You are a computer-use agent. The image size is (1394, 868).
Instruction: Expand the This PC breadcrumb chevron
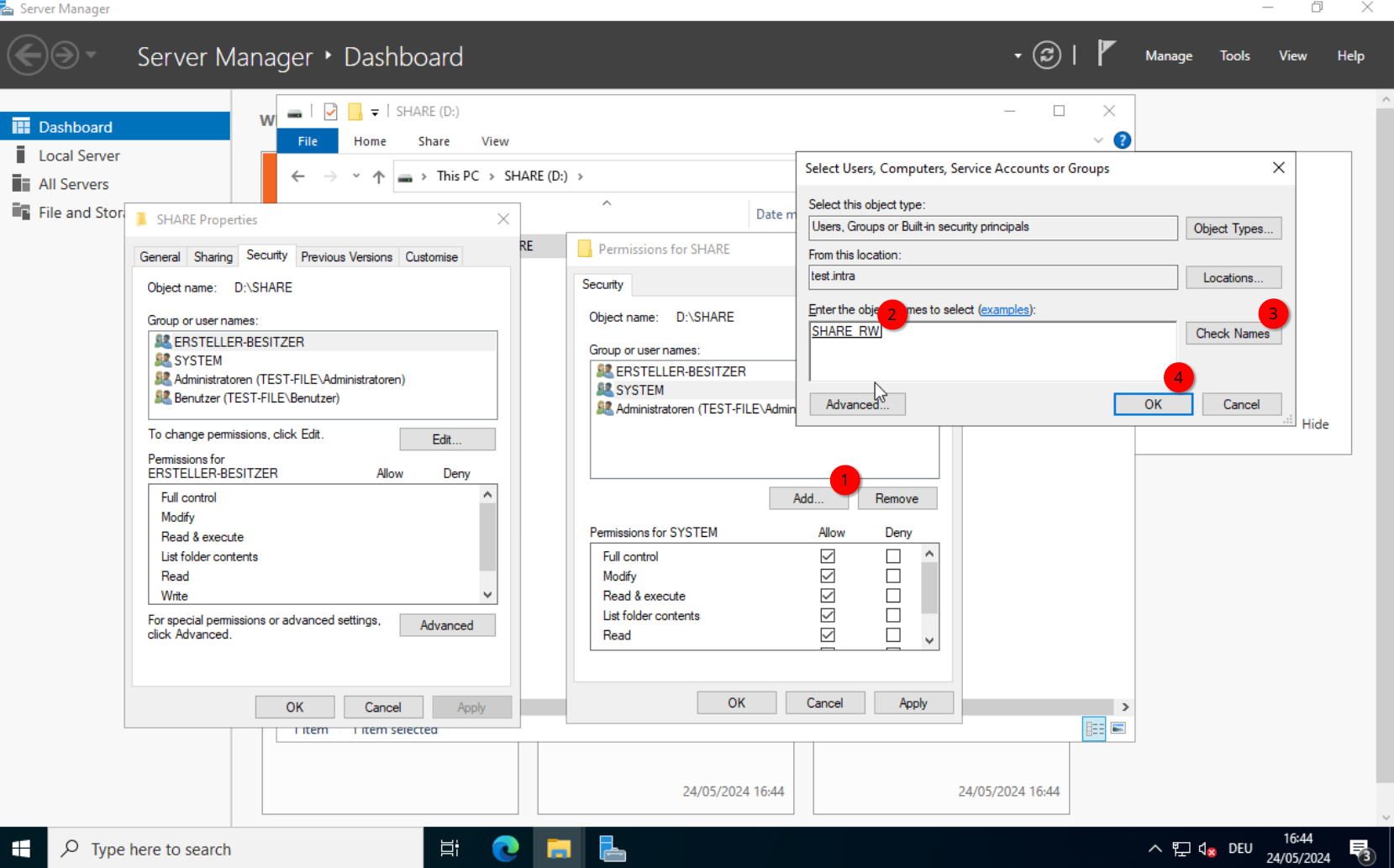click(492, 176)
